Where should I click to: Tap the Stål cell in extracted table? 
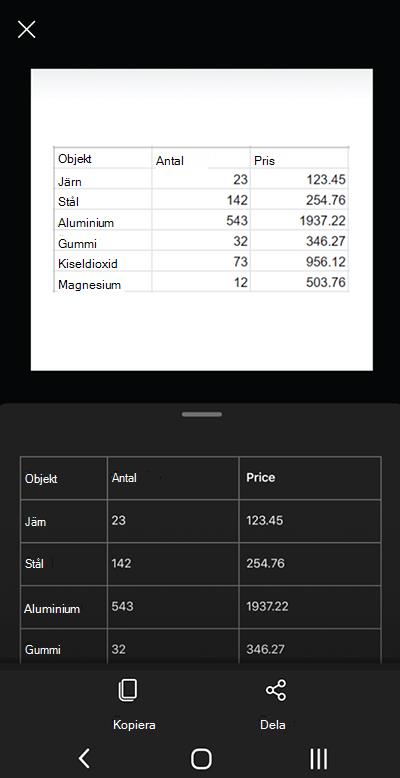pos(64,564)
